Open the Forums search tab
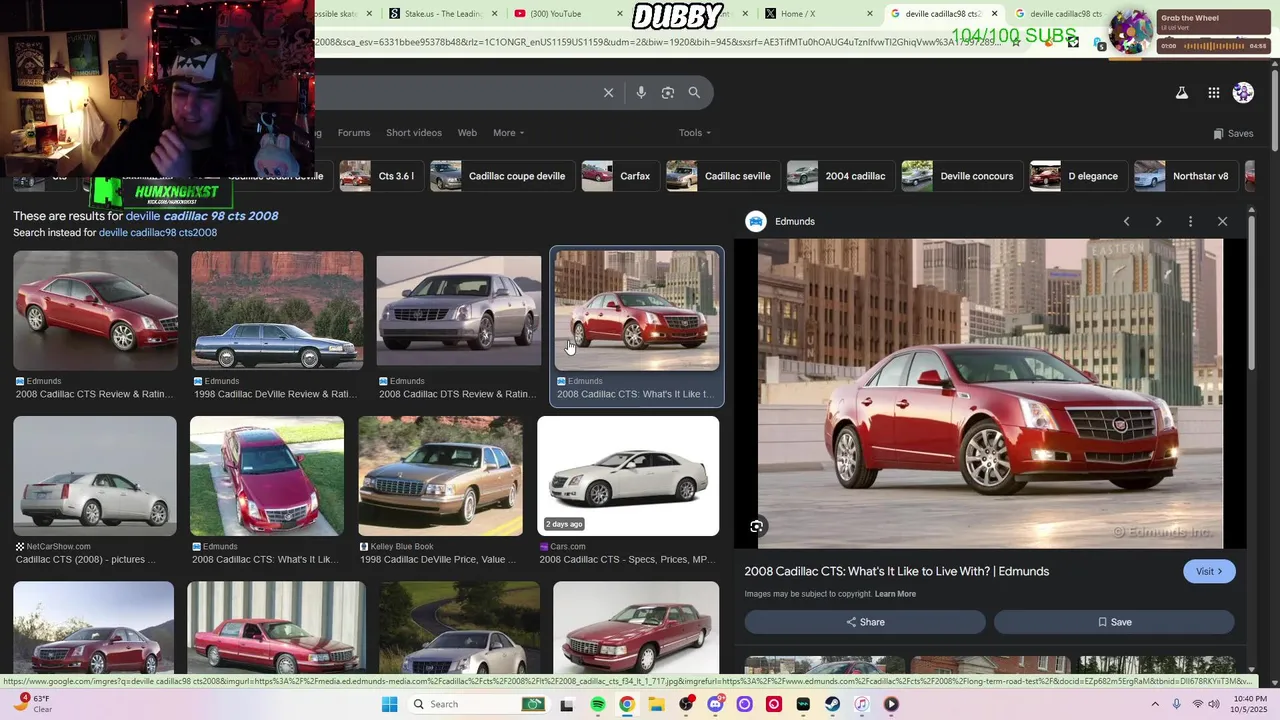Viewport: 1280px width, 720px height. point(354,133)
